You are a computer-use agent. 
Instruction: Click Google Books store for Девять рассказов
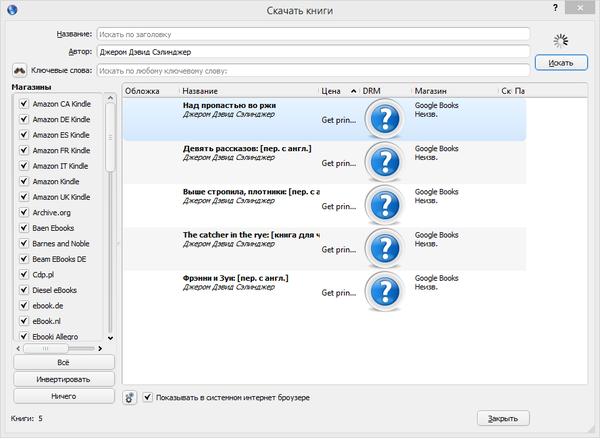pyautogui.click(x=437, y=148)
